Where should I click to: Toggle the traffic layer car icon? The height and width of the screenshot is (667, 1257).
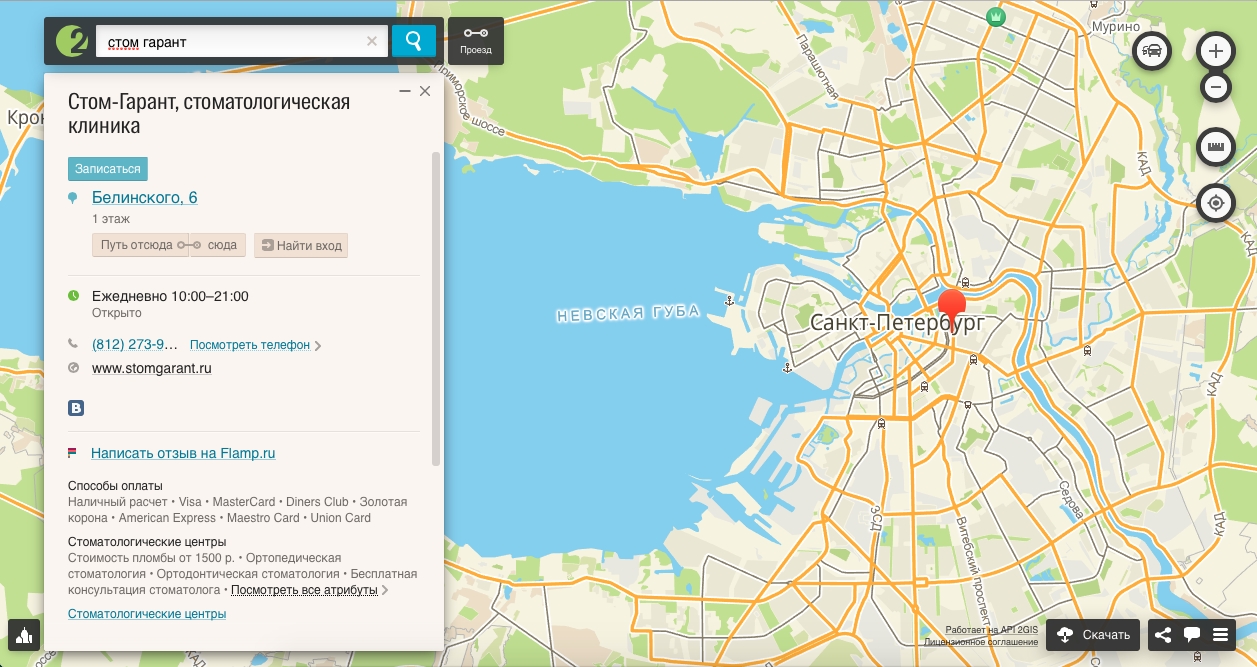pos(1153,50)
